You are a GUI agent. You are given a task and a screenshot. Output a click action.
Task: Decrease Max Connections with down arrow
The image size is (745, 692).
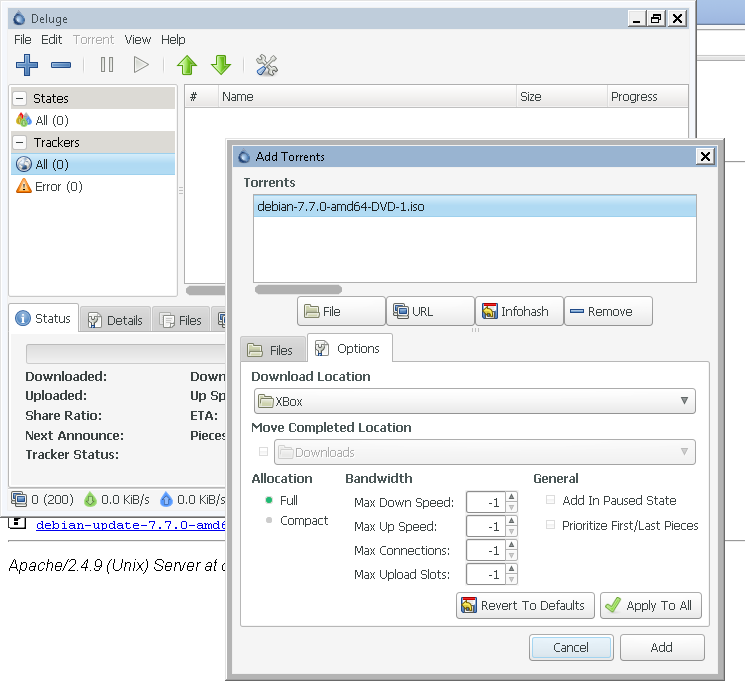(511, 555)
